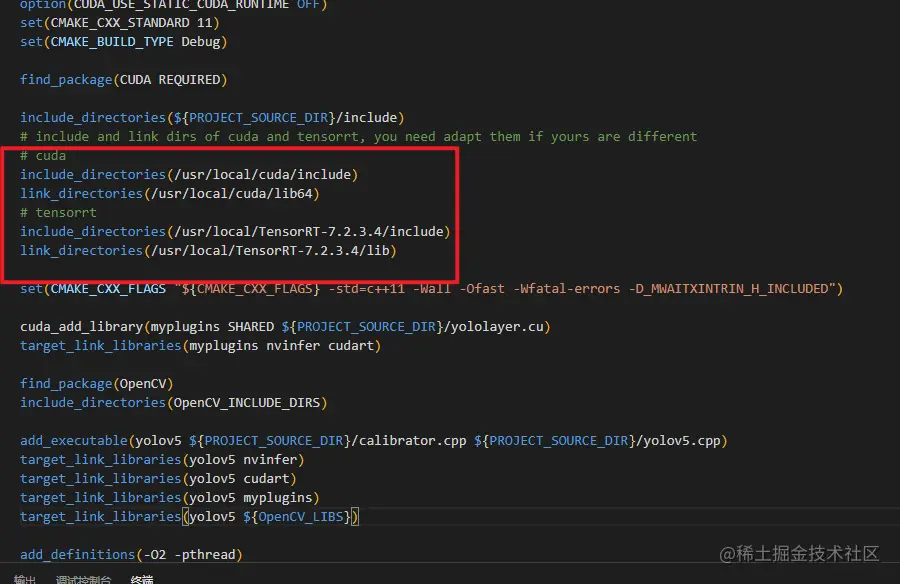Screen dimensions: 900x584
Task: Click target_link_libraries(yolov5 cudart) line
Action: [158, 478]
